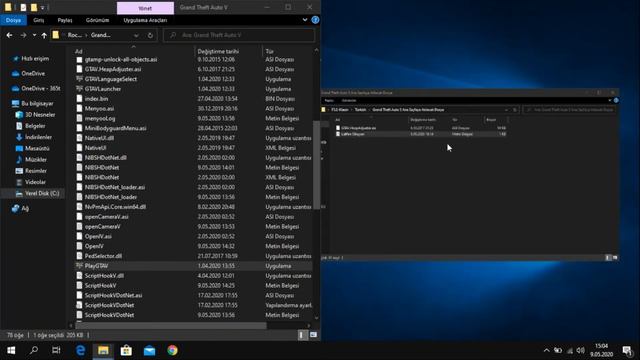Select Yerel Disk (C:) in the navigation pane
This screenshot has height=360, width=640.
pos(42,193)
